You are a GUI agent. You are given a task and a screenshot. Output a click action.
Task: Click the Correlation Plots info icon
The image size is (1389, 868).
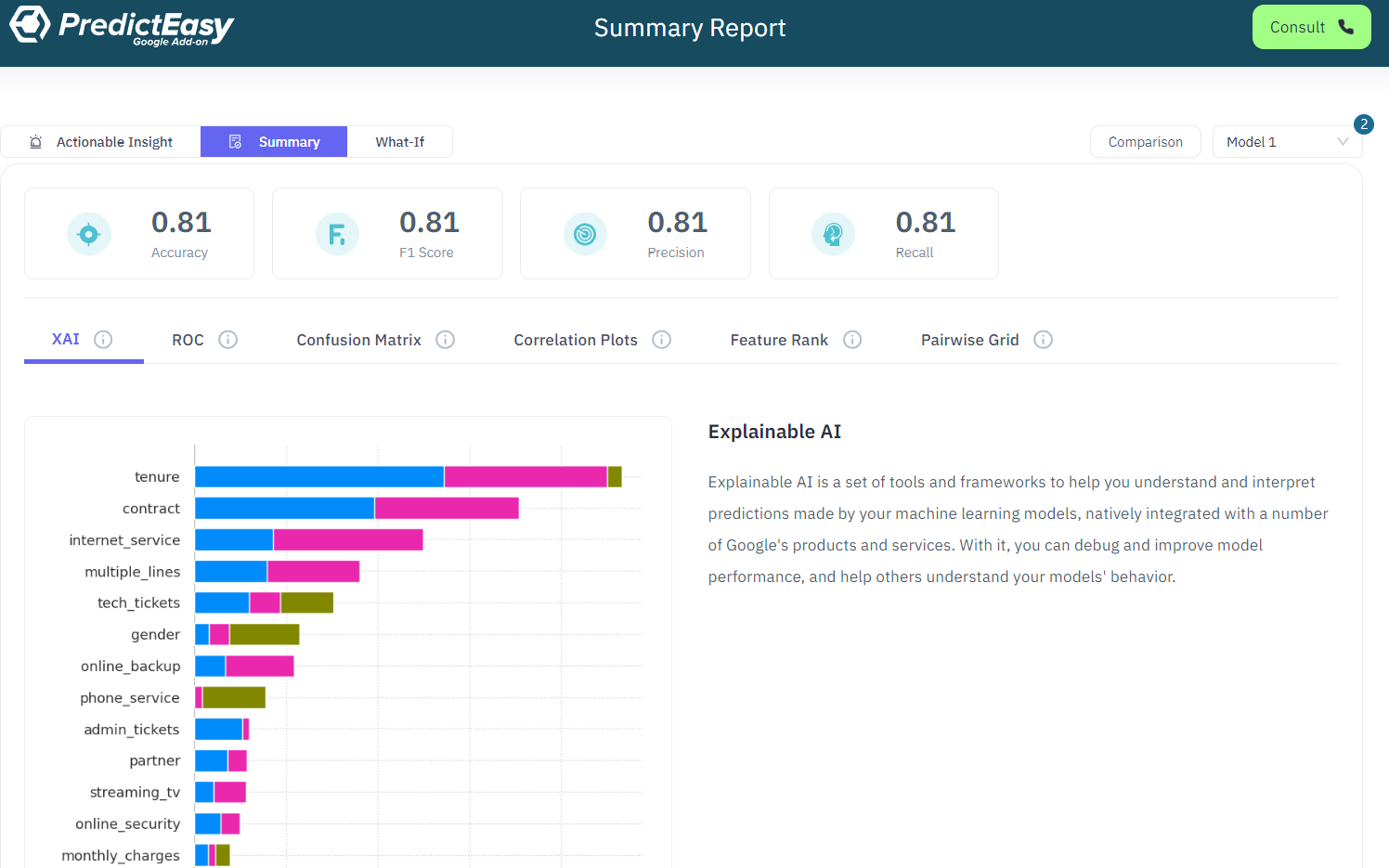point(661,340)
